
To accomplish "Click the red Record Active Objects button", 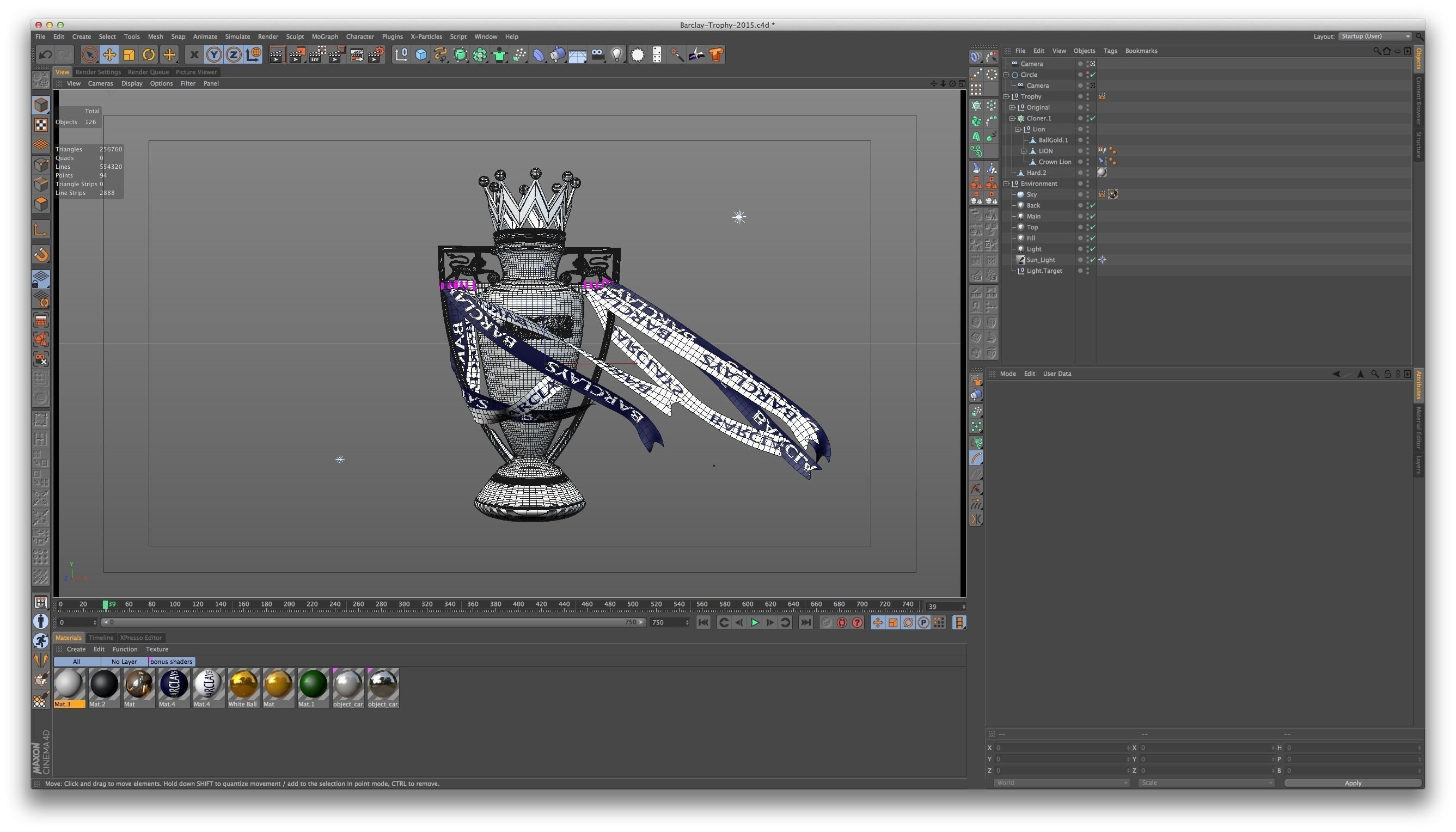I will (x=827, y=623).
